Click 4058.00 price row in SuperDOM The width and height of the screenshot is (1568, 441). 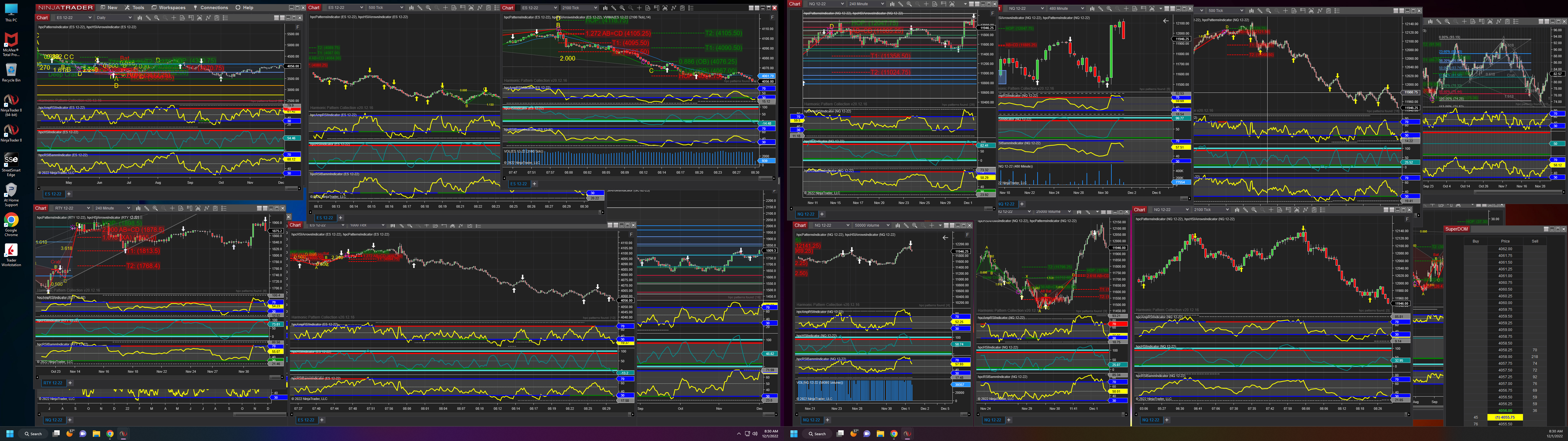pos(1505,357)
